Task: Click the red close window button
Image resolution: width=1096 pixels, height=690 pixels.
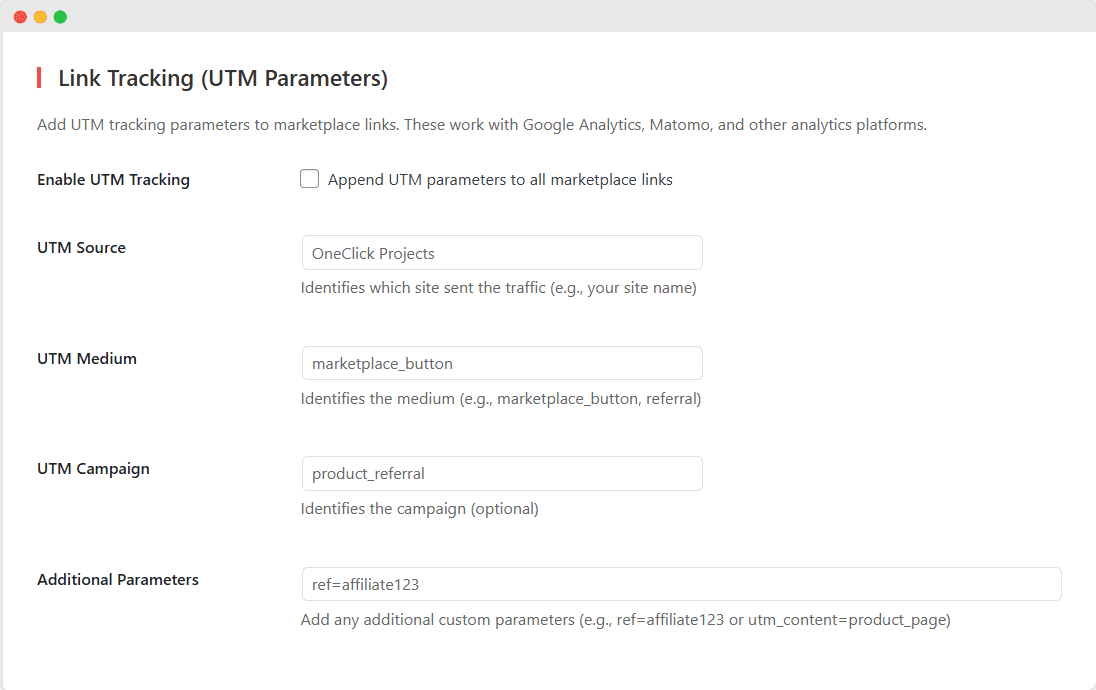Action: click(x=20, y=16)
